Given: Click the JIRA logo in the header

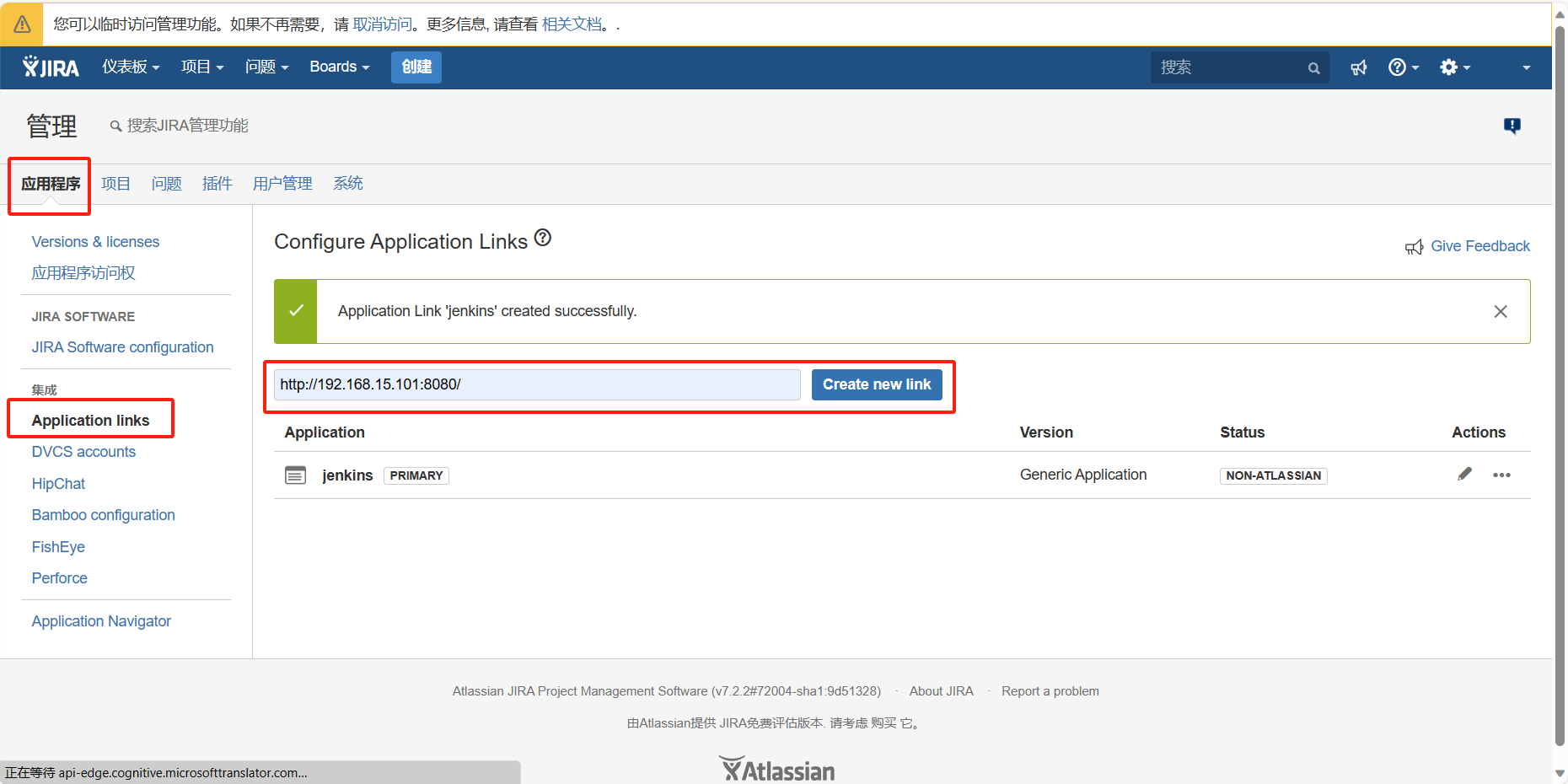Looking at the screenshot, I should [51, 67].
